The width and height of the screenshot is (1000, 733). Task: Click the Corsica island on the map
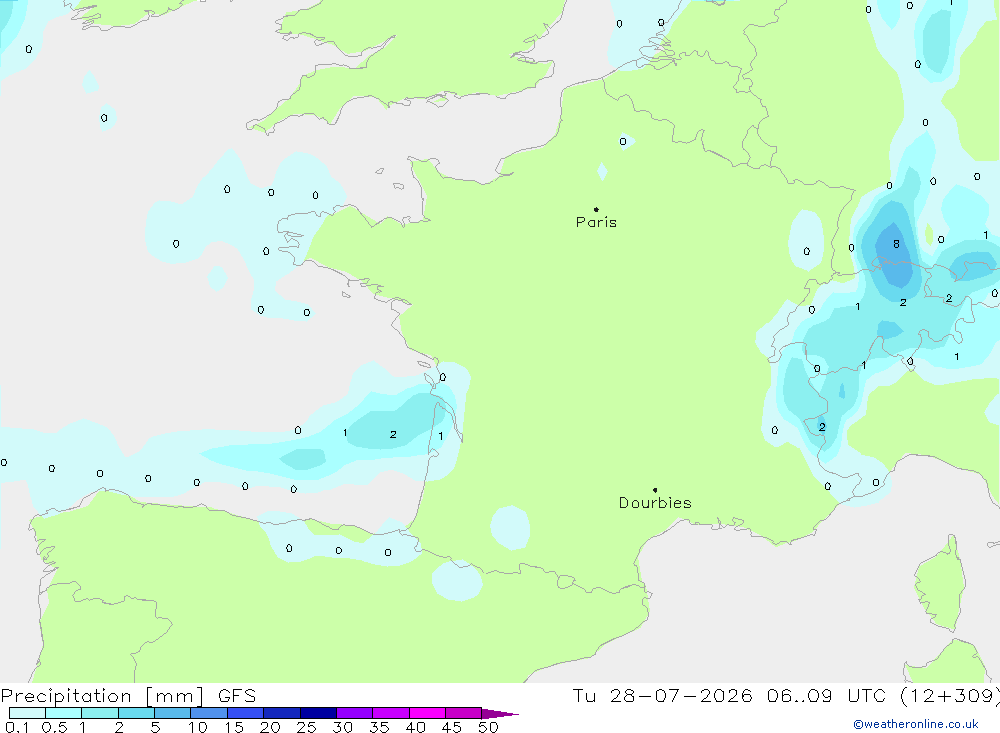941,584
